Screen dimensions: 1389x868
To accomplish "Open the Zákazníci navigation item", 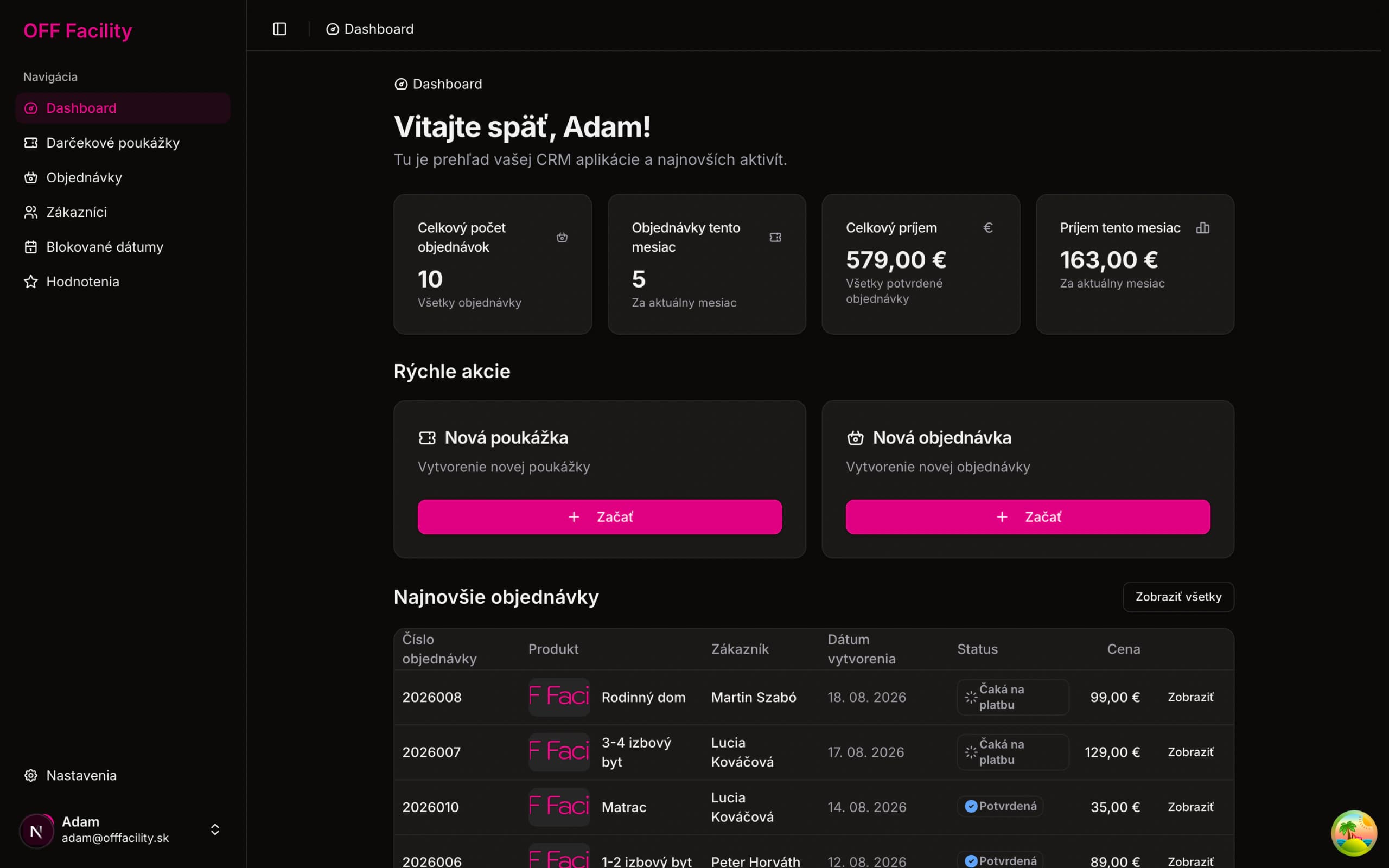I will coord(123,212).
